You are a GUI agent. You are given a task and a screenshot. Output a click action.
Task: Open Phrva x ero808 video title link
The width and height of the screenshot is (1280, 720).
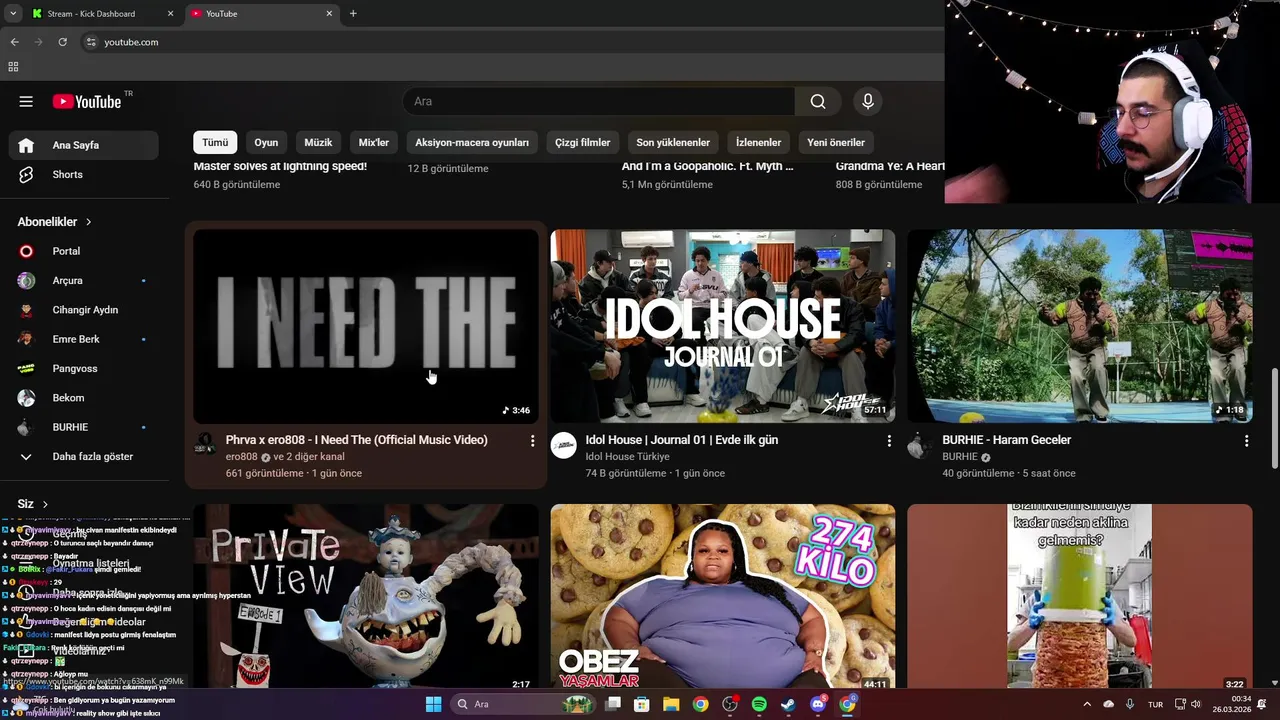click(x=357, y=440)
